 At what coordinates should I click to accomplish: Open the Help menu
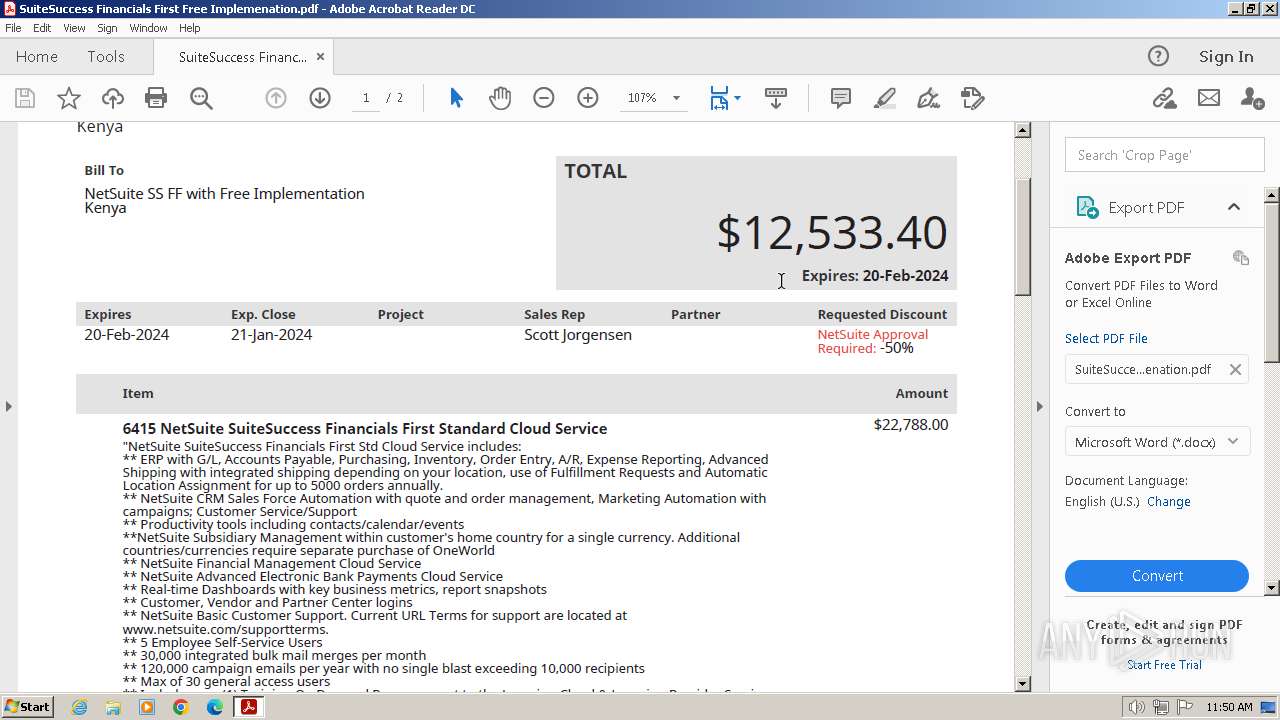[x=190, y=28]
